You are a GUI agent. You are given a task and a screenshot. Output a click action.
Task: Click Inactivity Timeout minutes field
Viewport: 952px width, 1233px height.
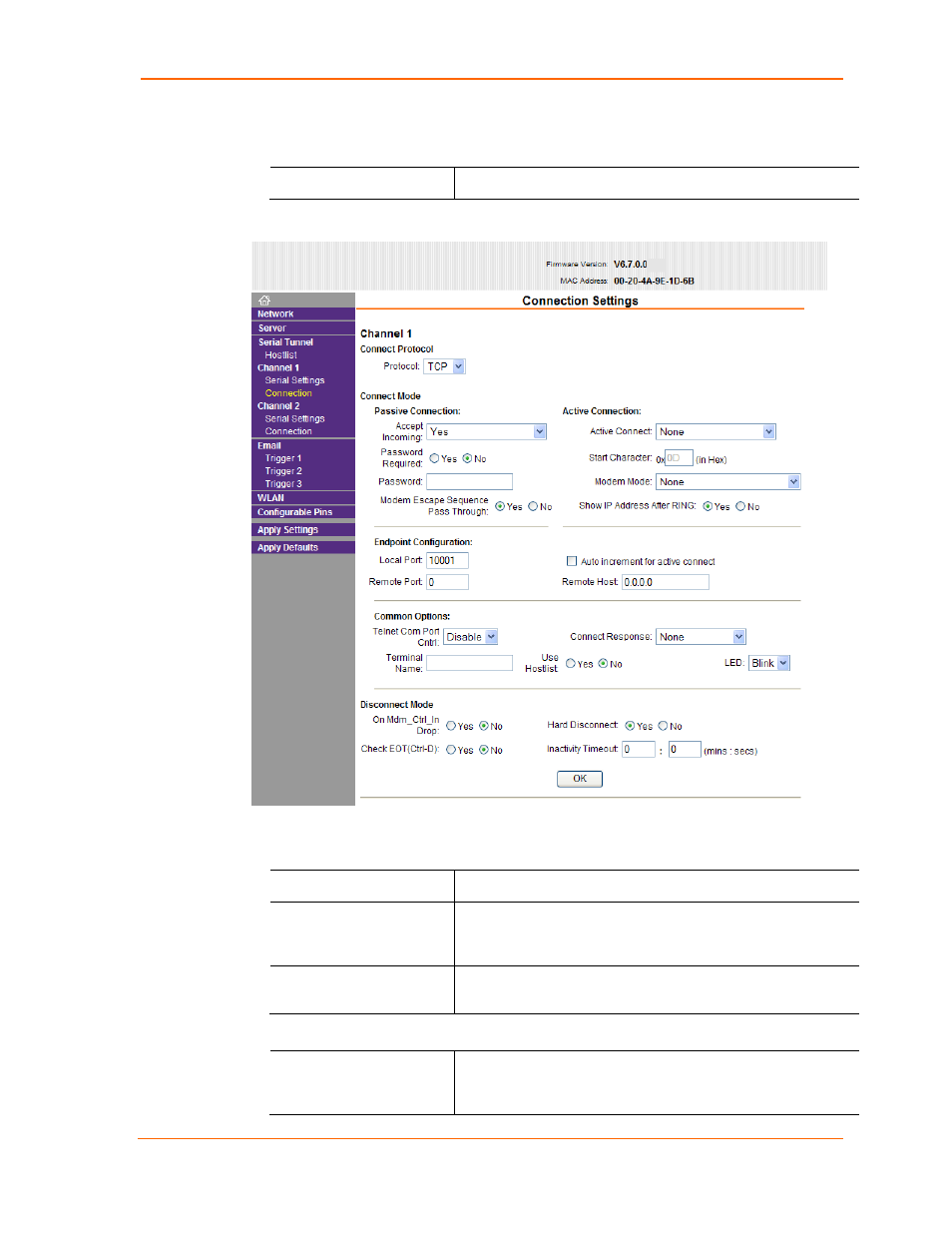point(639,750)
